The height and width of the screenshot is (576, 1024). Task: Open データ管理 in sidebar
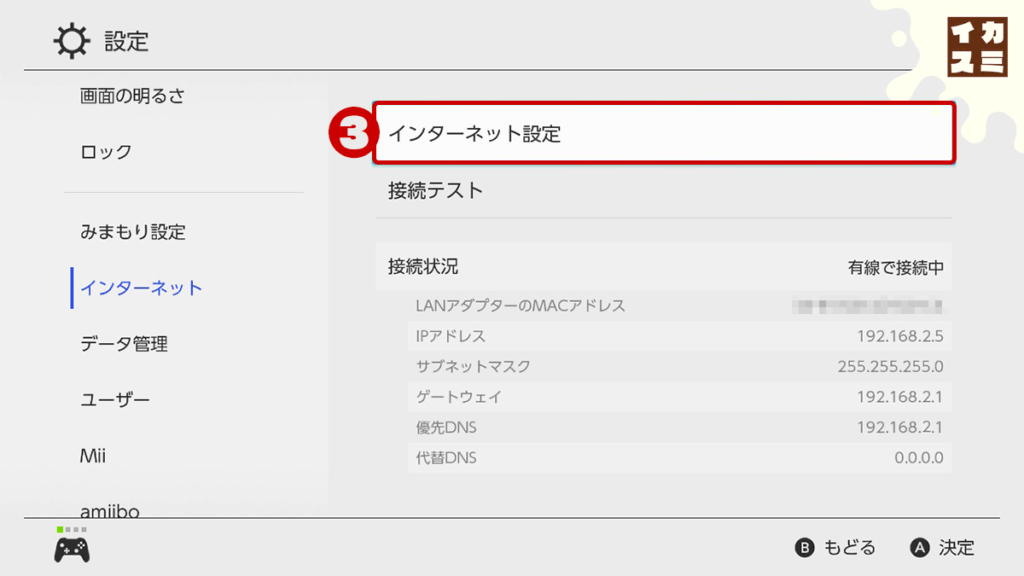coord(124,344)
